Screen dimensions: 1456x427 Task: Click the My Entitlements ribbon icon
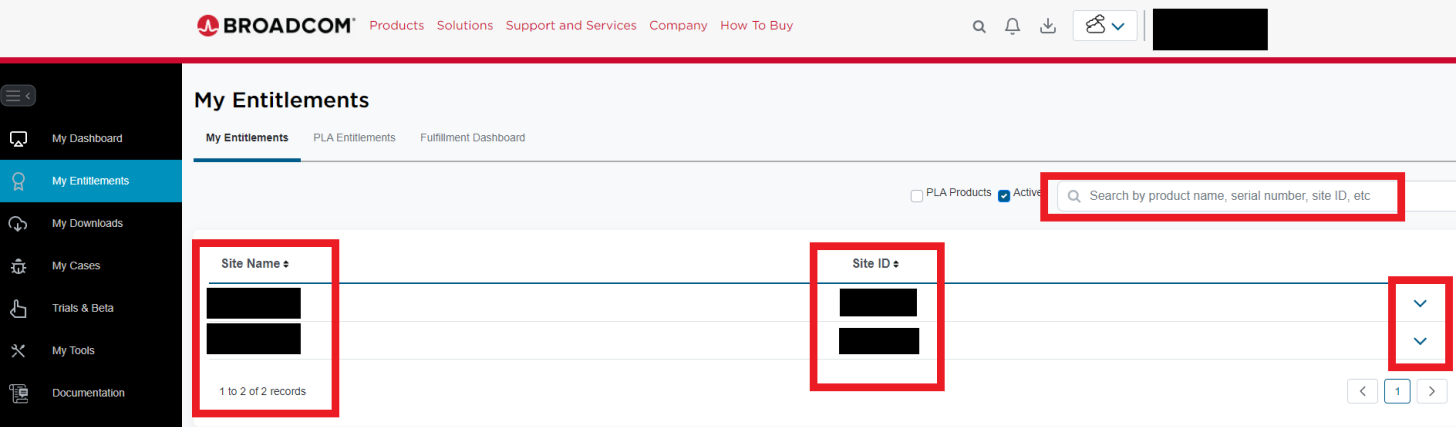18,181
